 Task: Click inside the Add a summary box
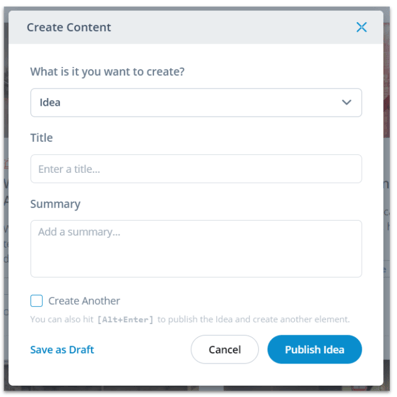(x=196, y=249)
